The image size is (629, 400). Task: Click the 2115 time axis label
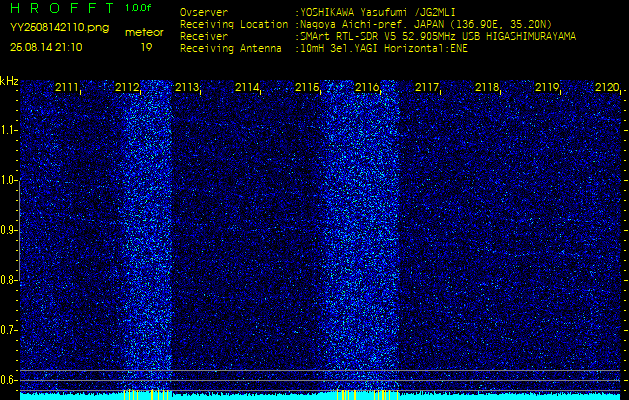pos(307,87)
